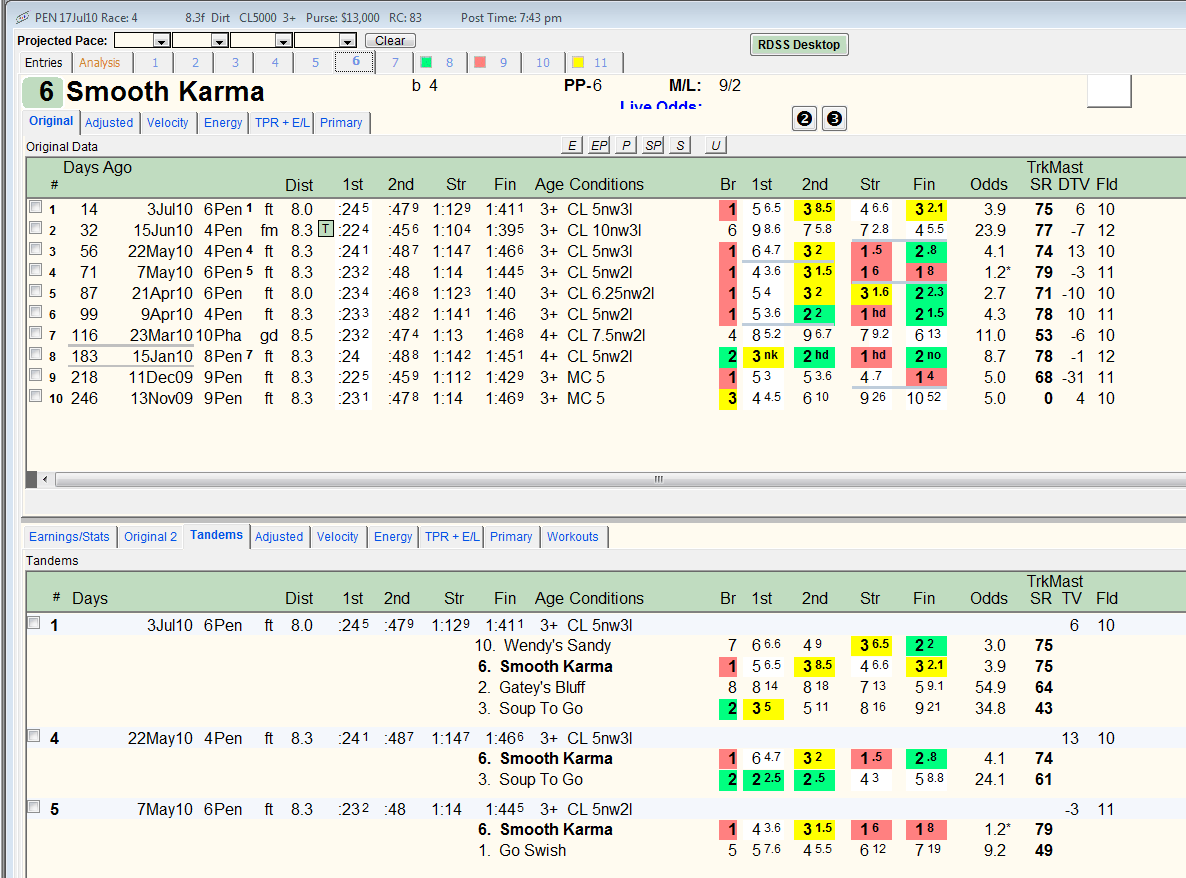The width and height of the screenshot is (1186, 878).
Task: Select the E running style button
Action: pos(572,145)
